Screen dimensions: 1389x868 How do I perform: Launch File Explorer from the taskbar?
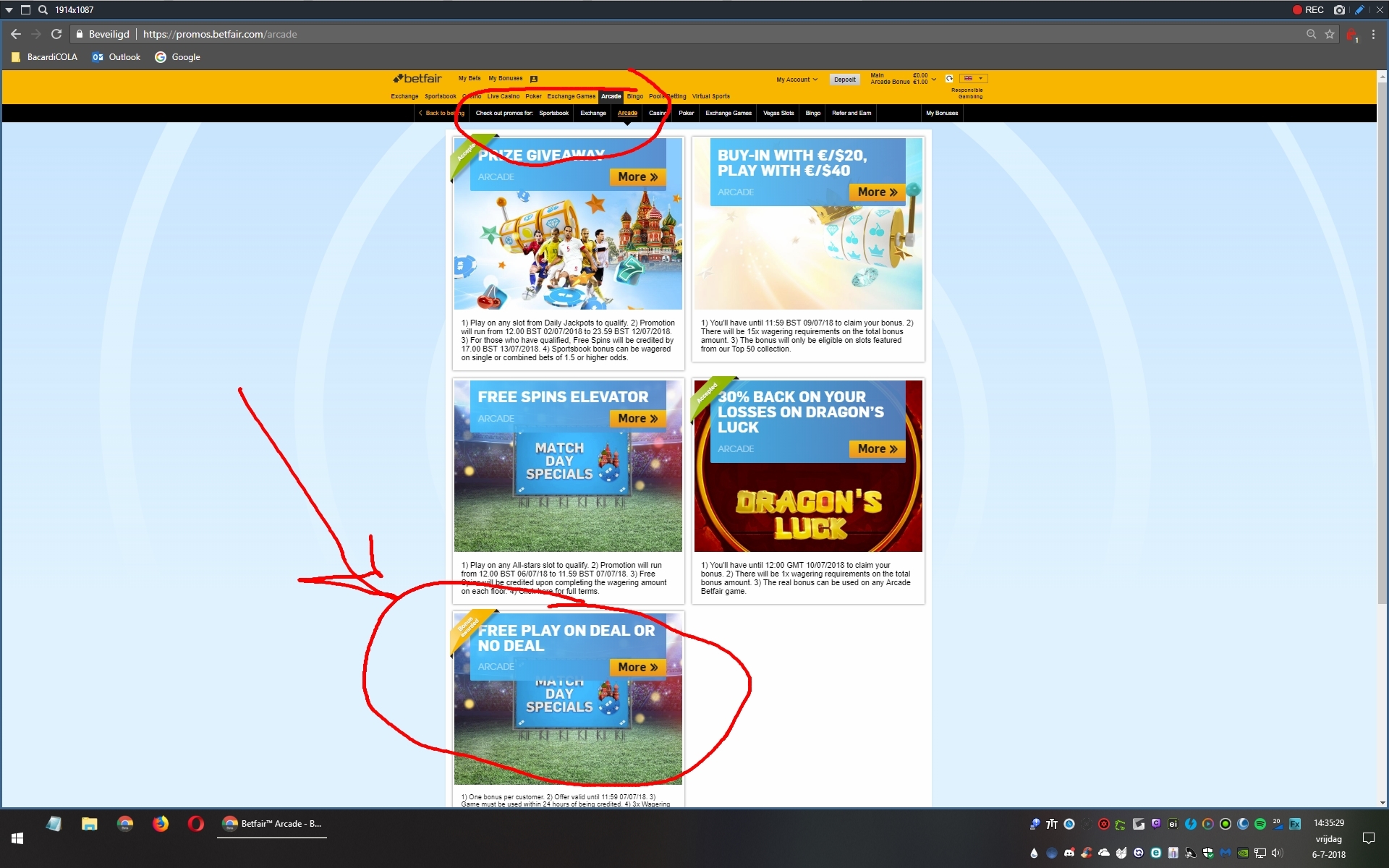[89, 824]
